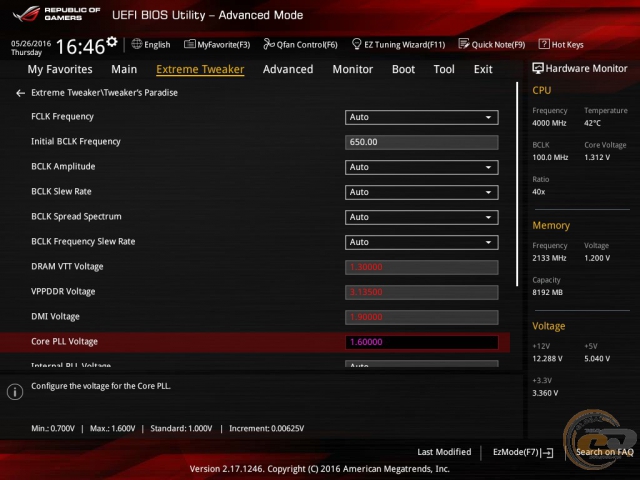Click the memory capacity value 8192 MB

tap(547, 292)
